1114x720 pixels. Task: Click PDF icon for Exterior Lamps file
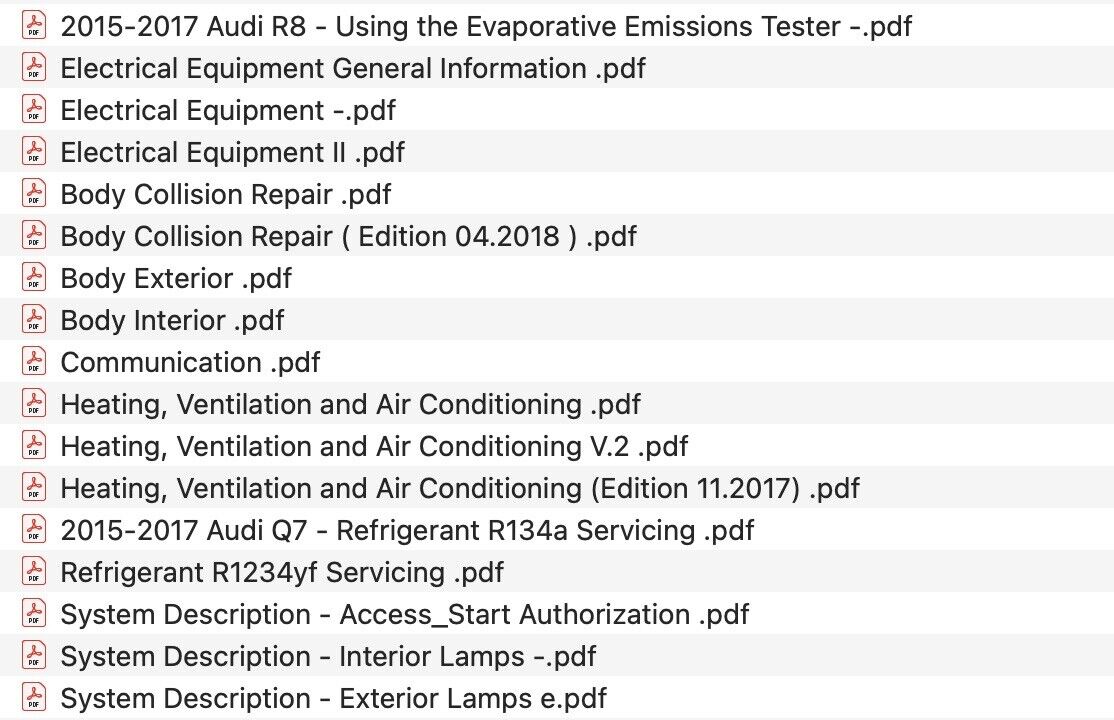pos(34,697)
